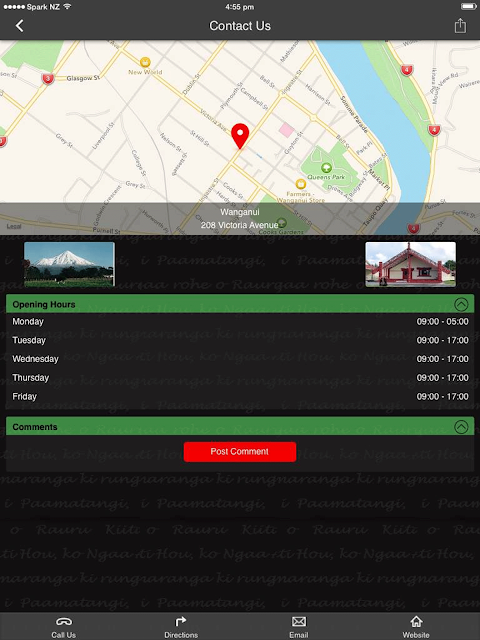The image size is (480, 640).
Task: Tap the New World store marker
Action: [x=145, y=62]
